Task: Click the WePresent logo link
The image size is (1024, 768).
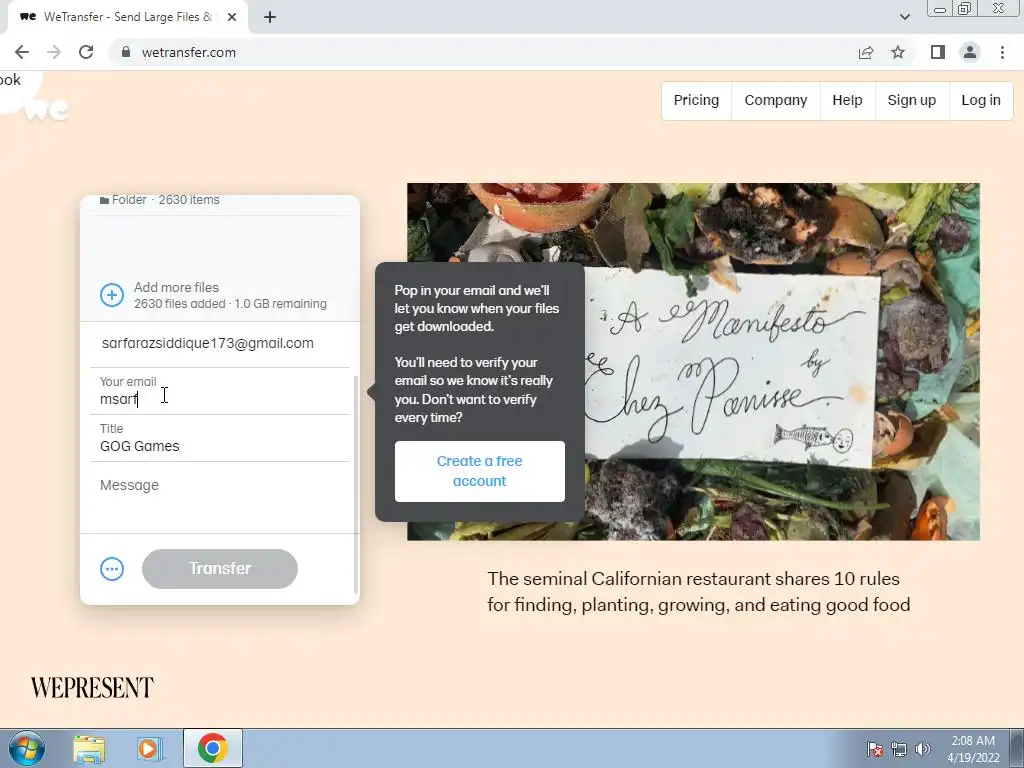Action: 92,688
